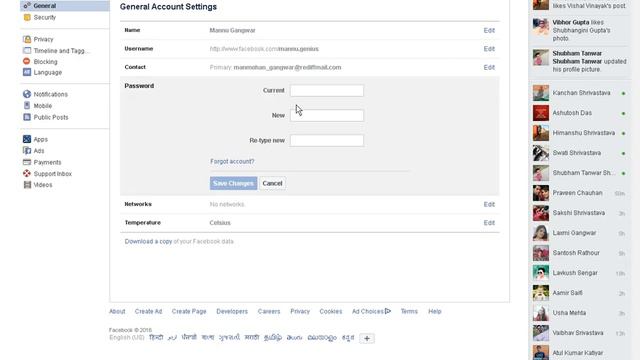Click the Create Ad footer link
This screenshot has height=360, width=640.
(x=149, y=311)
